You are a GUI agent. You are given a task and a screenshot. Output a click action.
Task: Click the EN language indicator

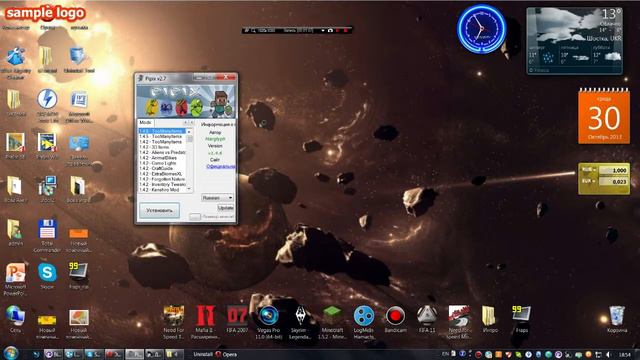[445, 354]
